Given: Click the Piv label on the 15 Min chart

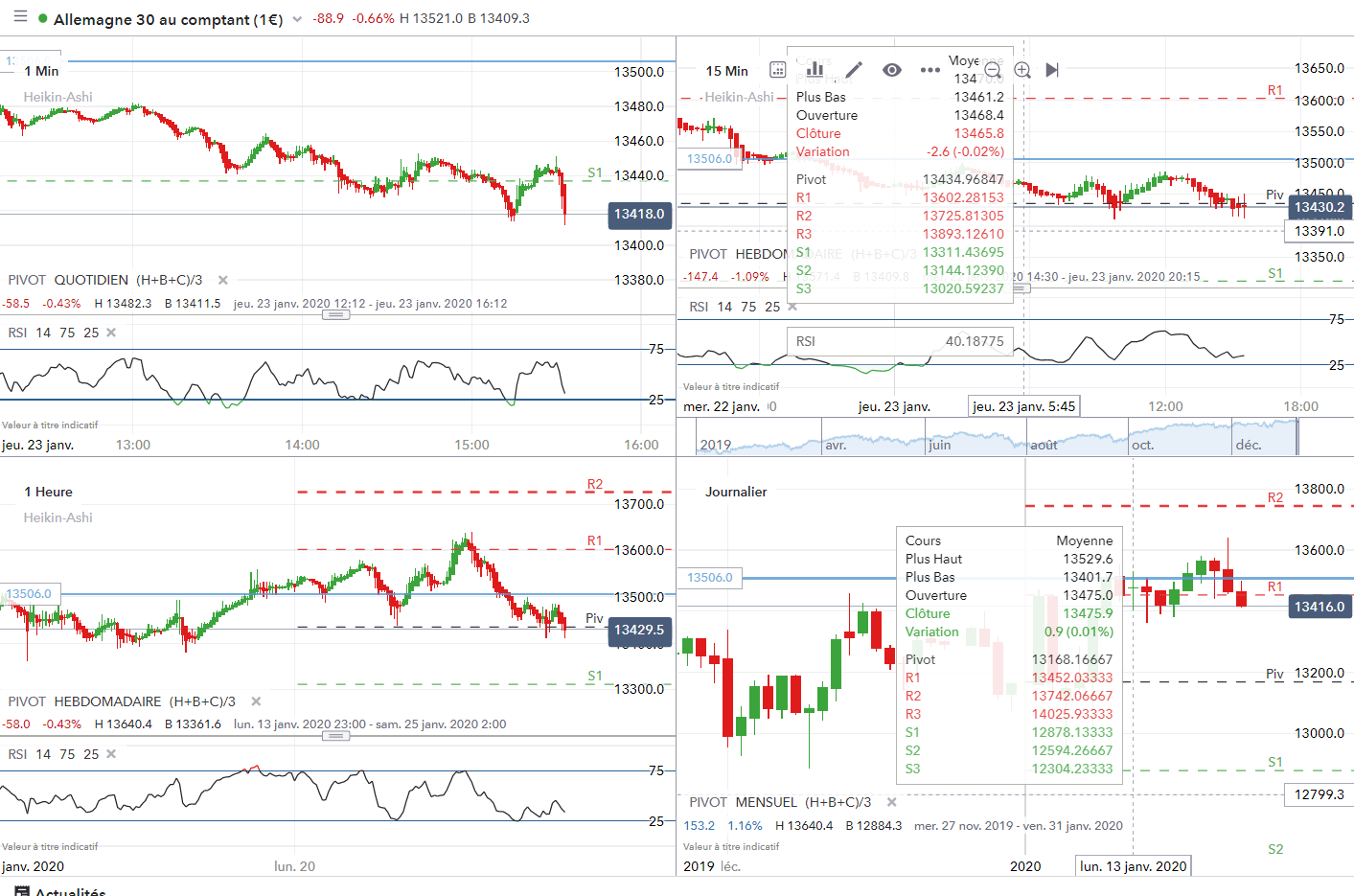Looking at the screenshot, I should 1274,195.
